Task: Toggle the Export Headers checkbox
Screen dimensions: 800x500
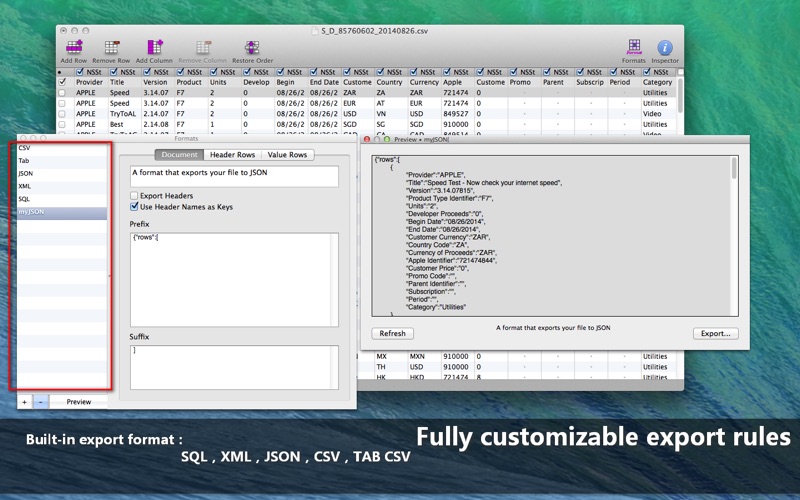Action: tap(134, 195)
